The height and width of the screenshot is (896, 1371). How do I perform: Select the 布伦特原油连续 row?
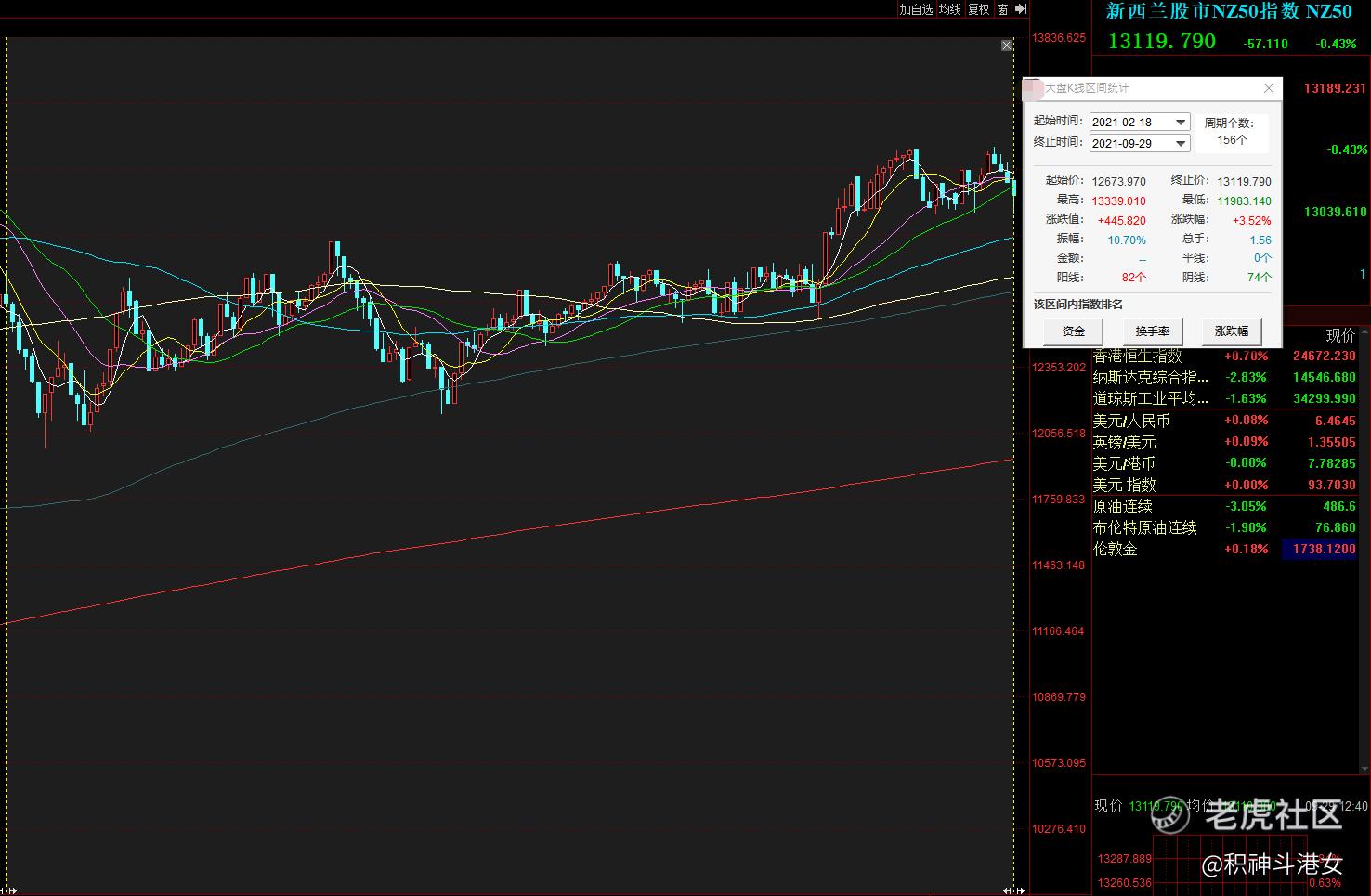click(1224, 527)
